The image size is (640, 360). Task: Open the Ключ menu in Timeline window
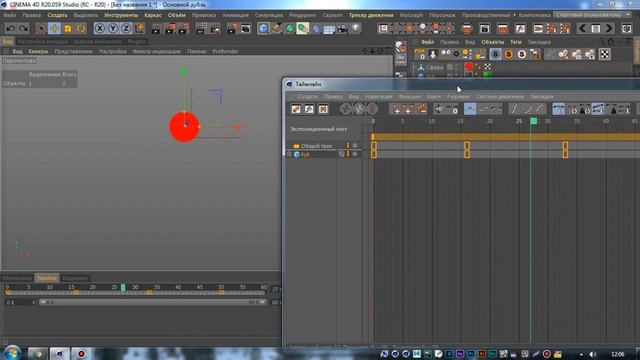tap(433, 97)
